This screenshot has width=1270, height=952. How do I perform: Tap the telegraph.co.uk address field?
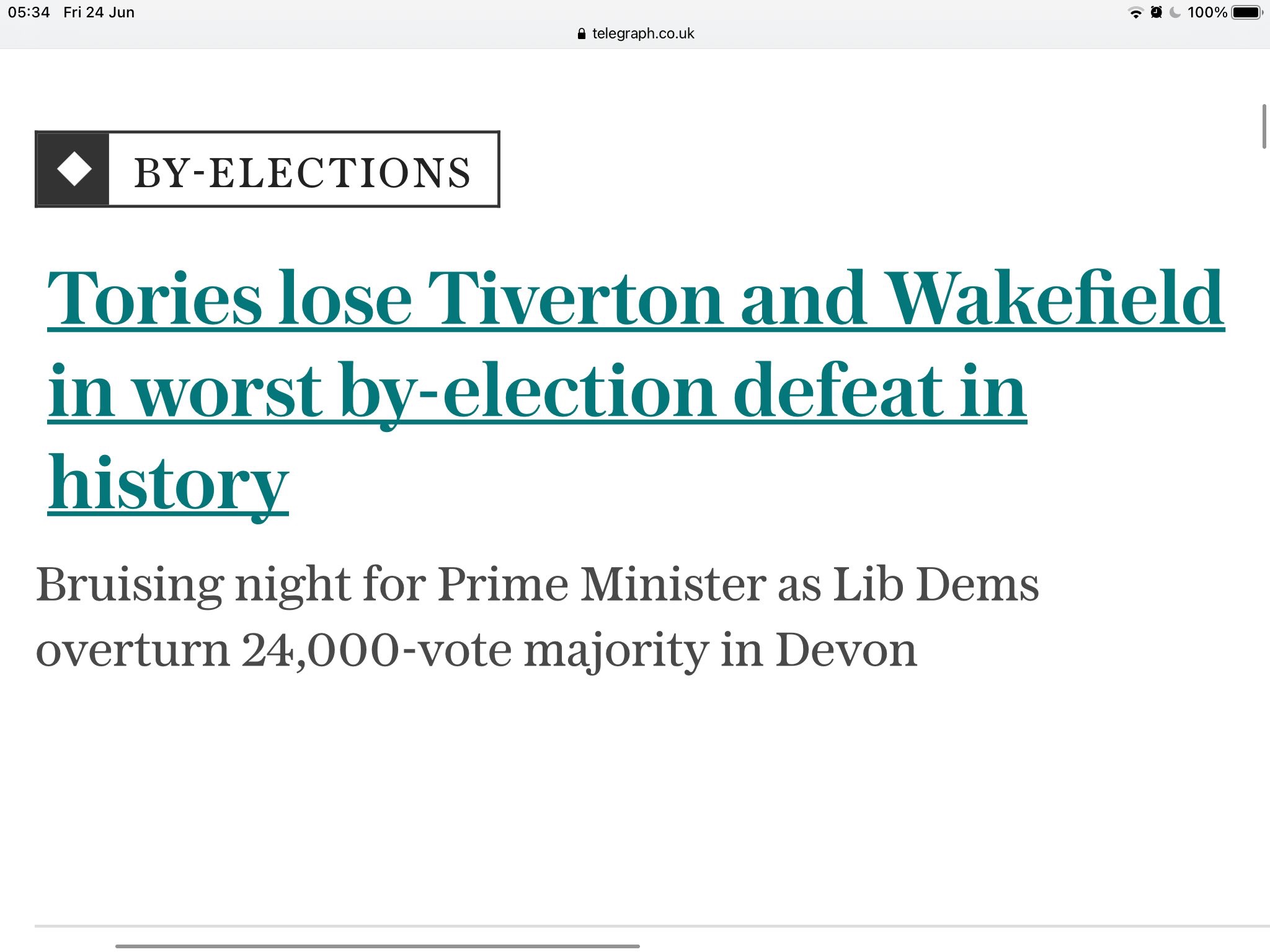point(642,33)
